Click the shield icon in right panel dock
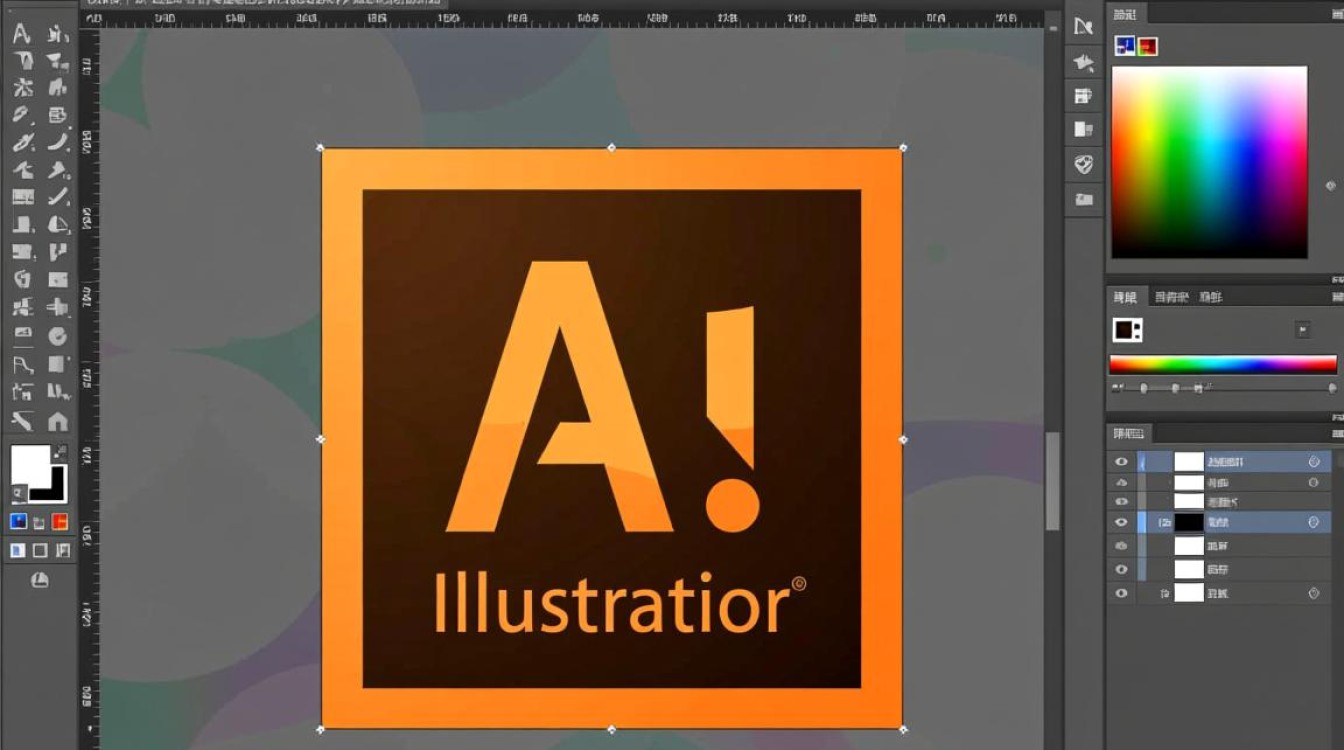The width and height of the screenshot is (1344, 750). pos(1083,164)
